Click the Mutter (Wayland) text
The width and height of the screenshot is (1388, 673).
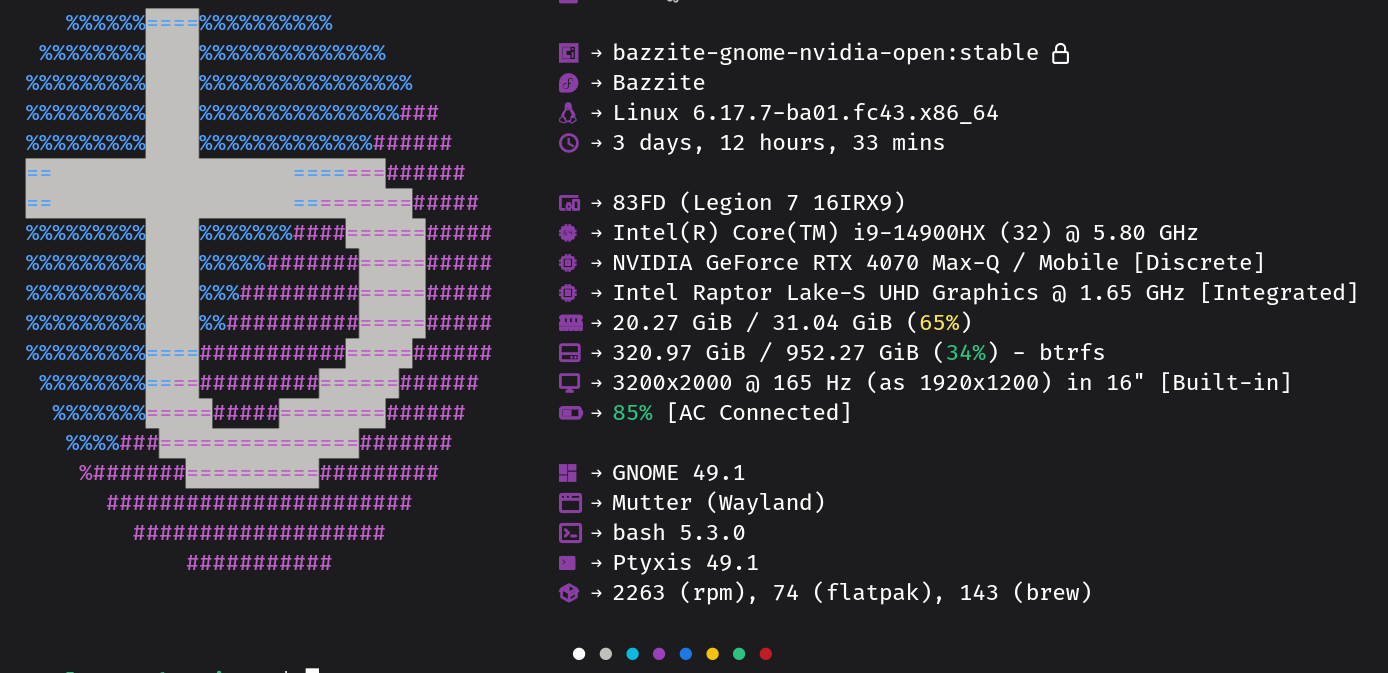[719, 503]
